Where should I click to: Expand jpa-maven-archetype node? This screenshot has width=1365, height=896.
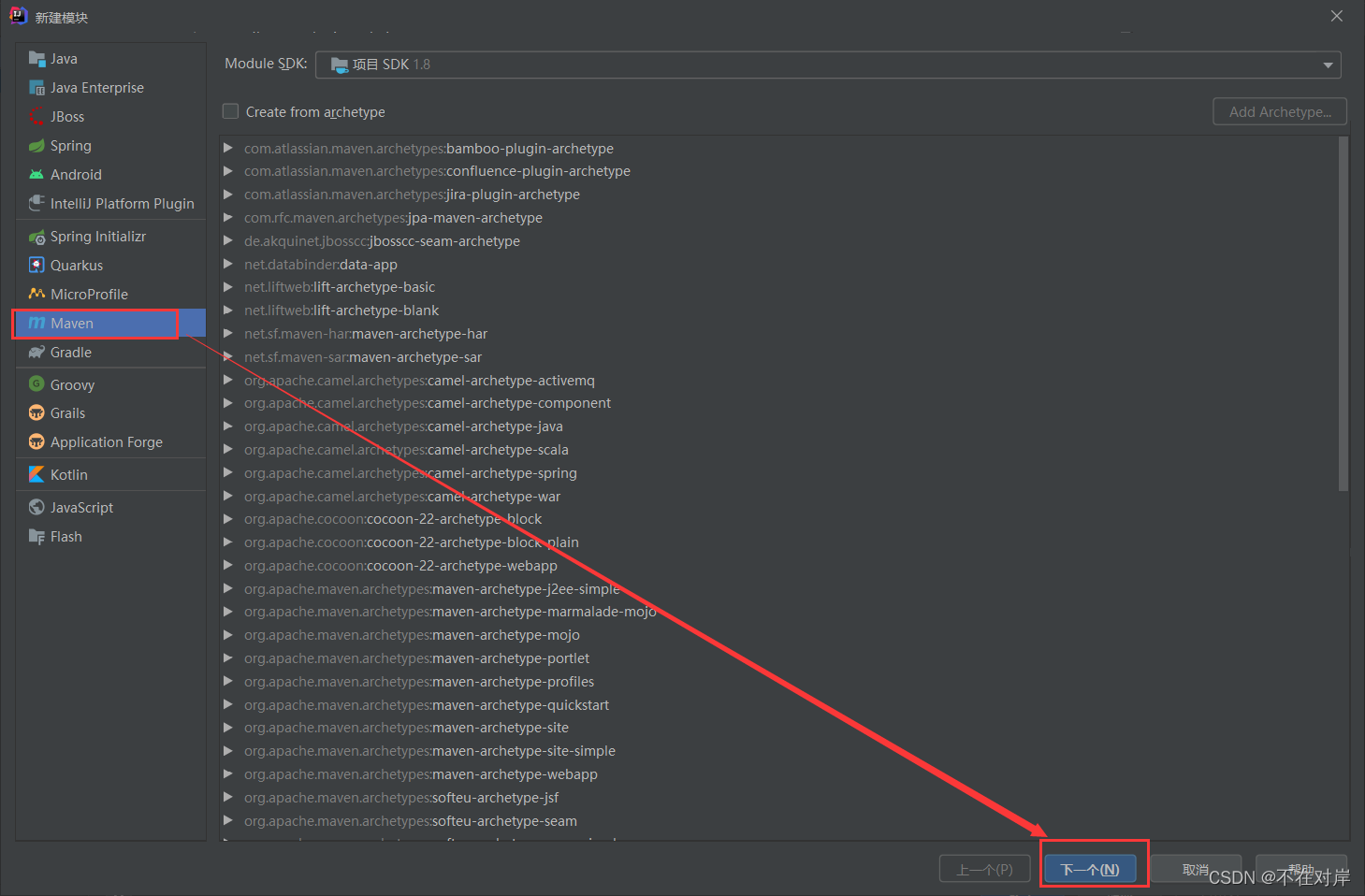point(227,218)
